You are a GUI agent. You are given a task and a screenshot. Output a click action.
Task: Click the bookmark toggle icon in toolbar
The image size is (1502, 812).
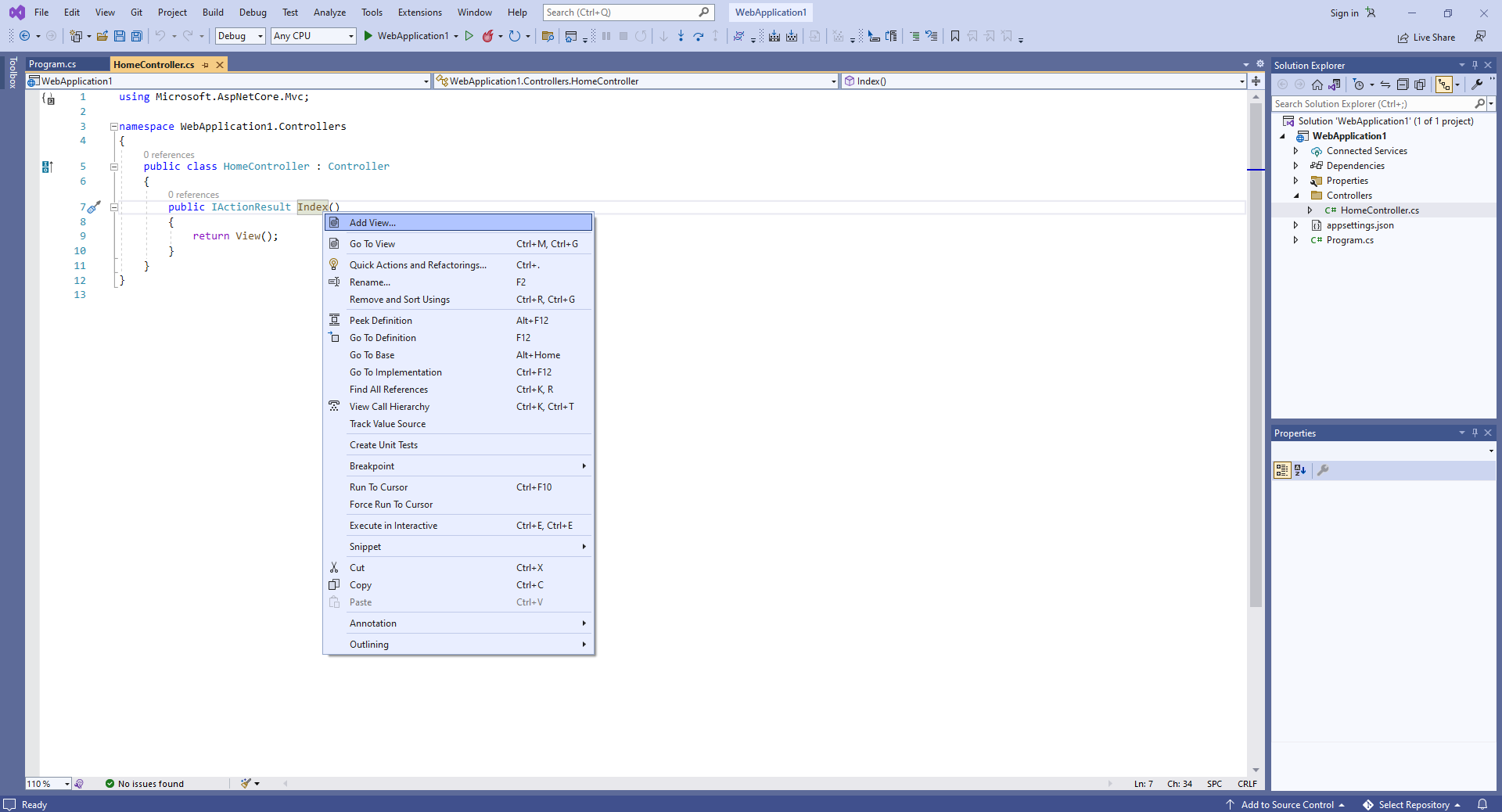(955, 36)
